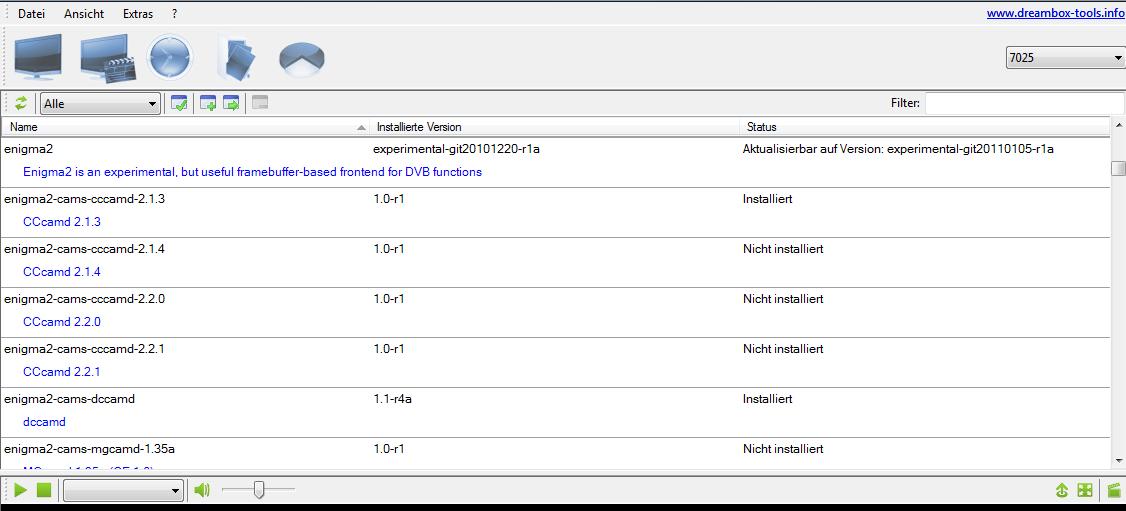Click the window icon with green plus

tap(208, 103)
